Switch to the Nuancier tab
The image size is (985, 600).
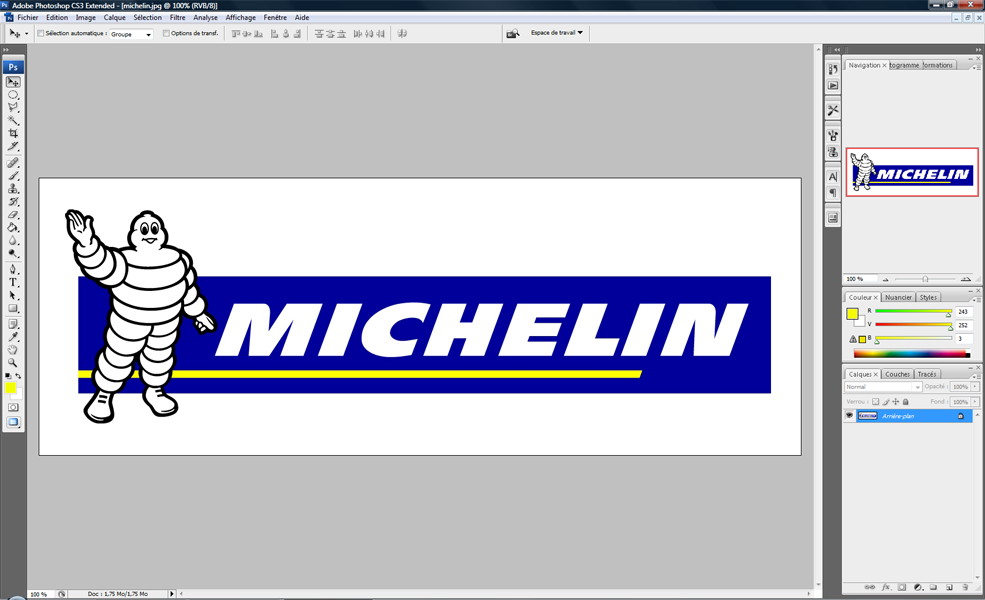(898, 297)
